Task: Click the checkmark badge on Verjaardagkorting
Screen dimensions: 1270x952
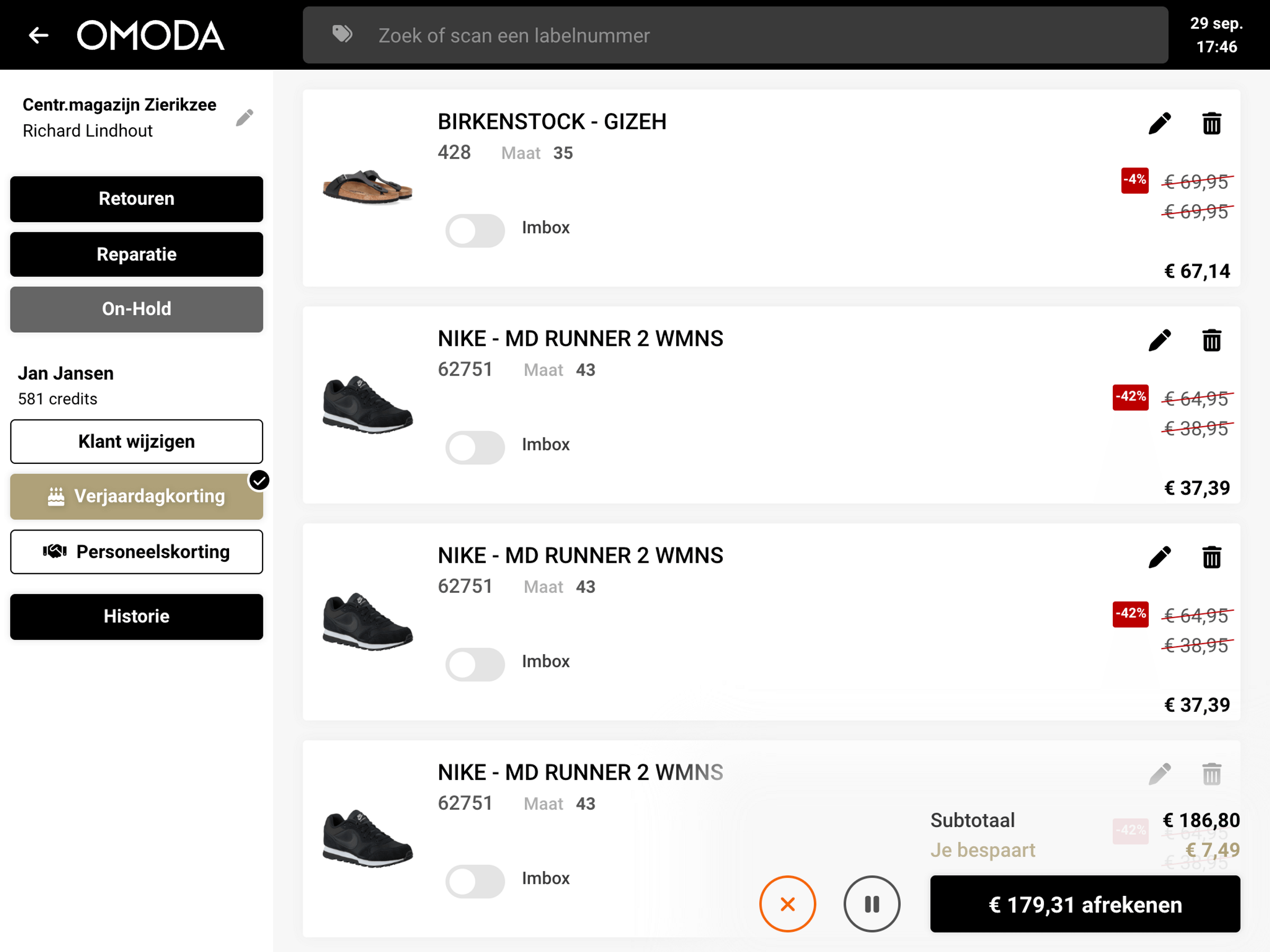Action: [x=259, y=480]
